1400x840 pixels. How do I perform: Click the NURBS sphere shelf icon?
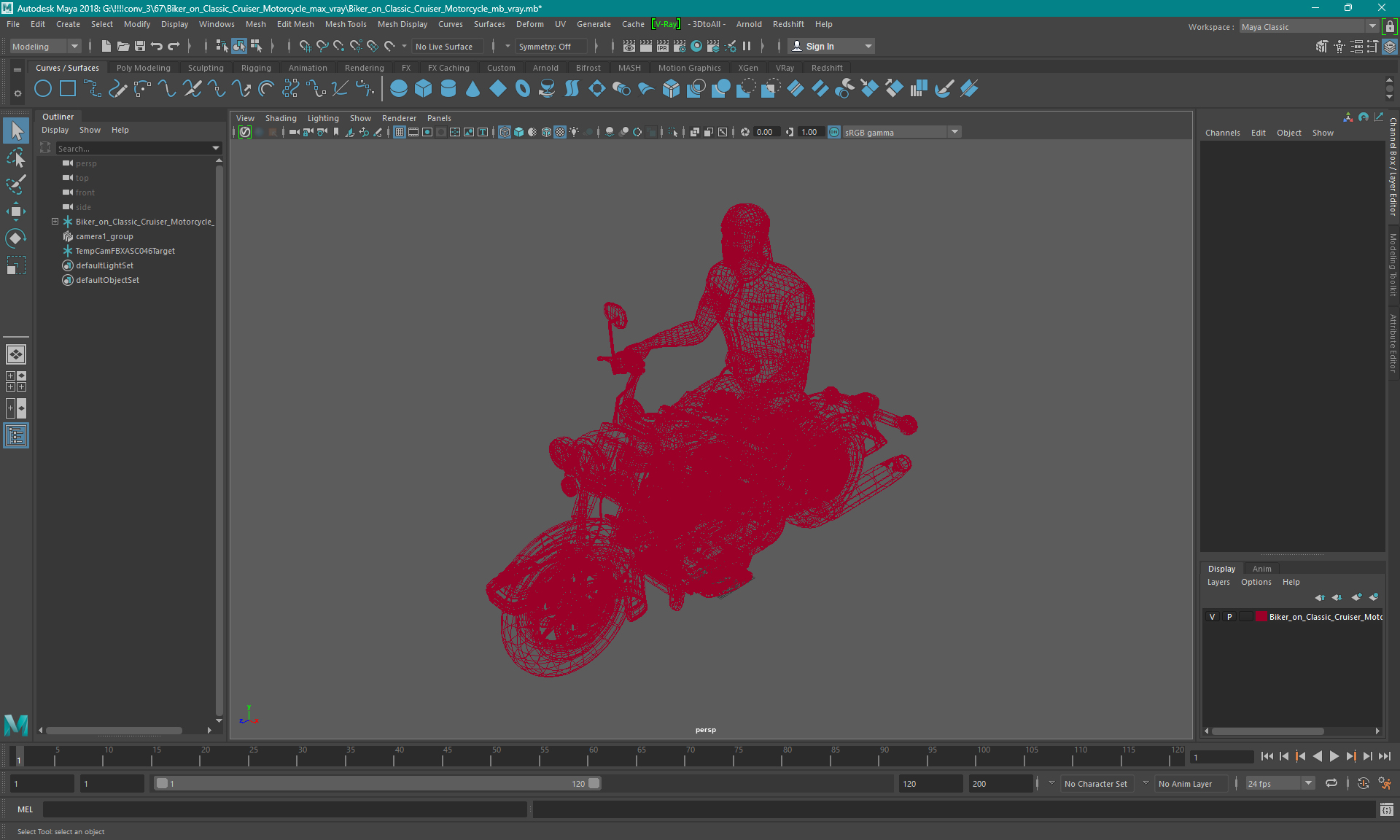tap(399, 89)
